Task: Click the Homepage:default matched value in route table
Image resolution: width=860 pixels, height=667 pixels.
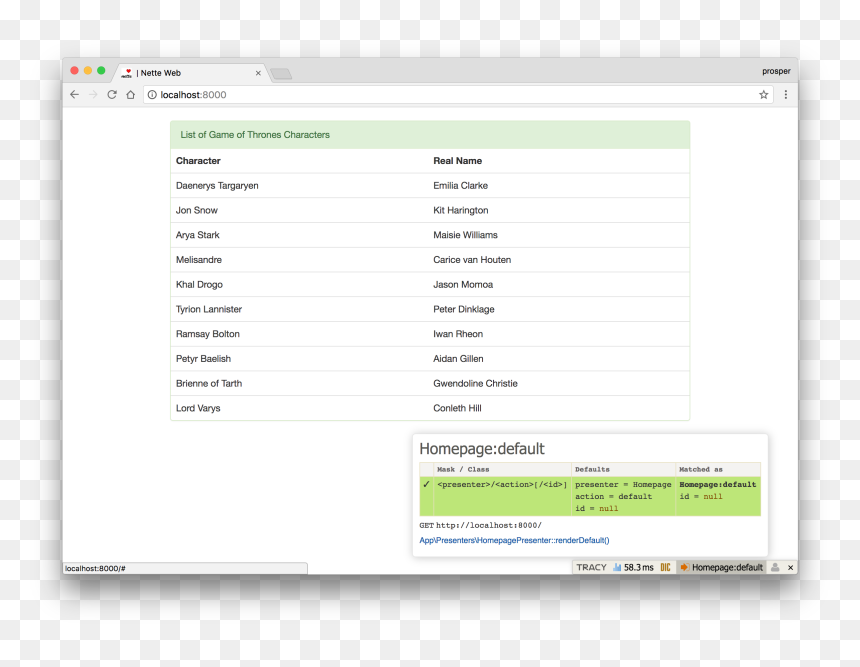Action: 717,484
